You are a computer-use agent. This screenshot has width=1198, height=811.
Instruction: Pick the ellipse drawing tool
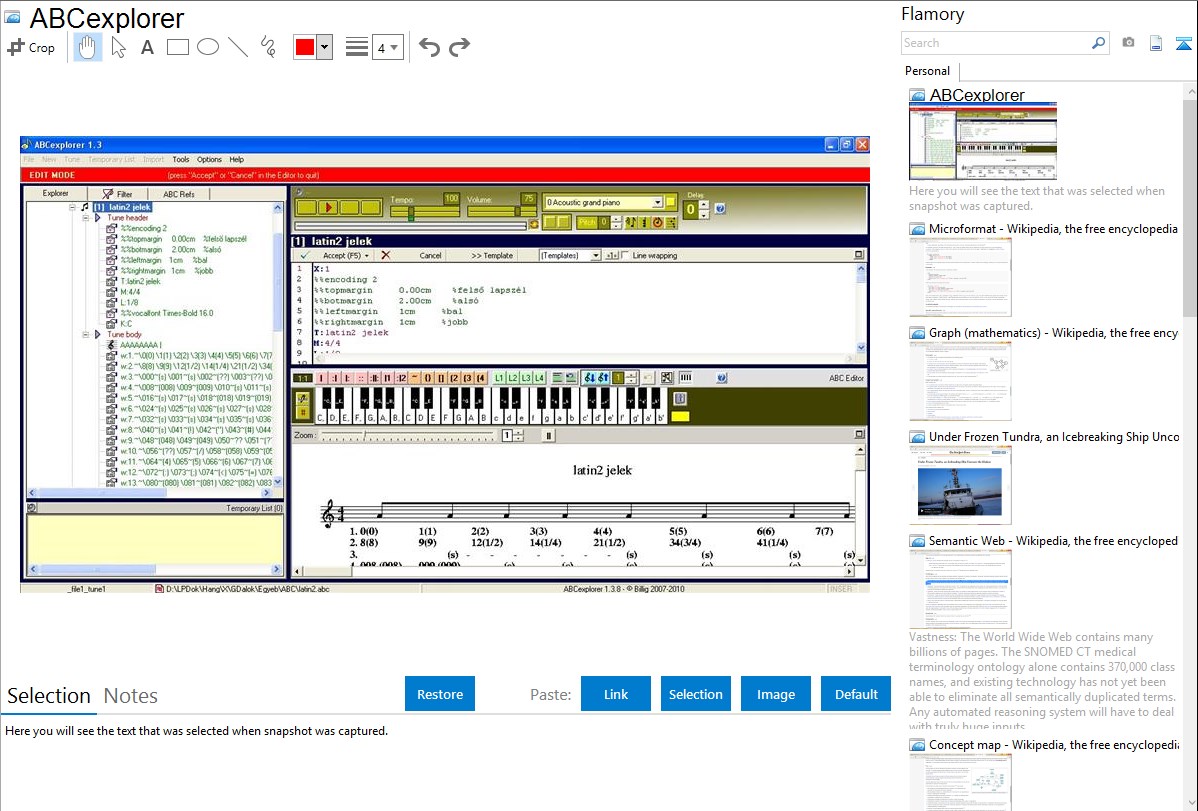207,47
